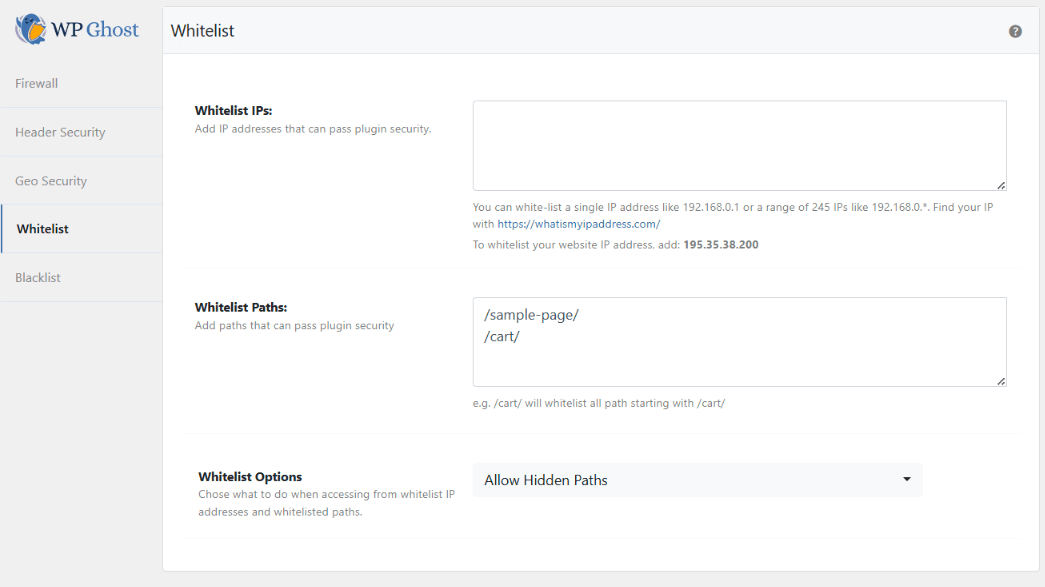Image resolution: width=1045 pixels, height=587 pixels.
Task: Click the website IP address 195.35.38.200
Action: 720,244
